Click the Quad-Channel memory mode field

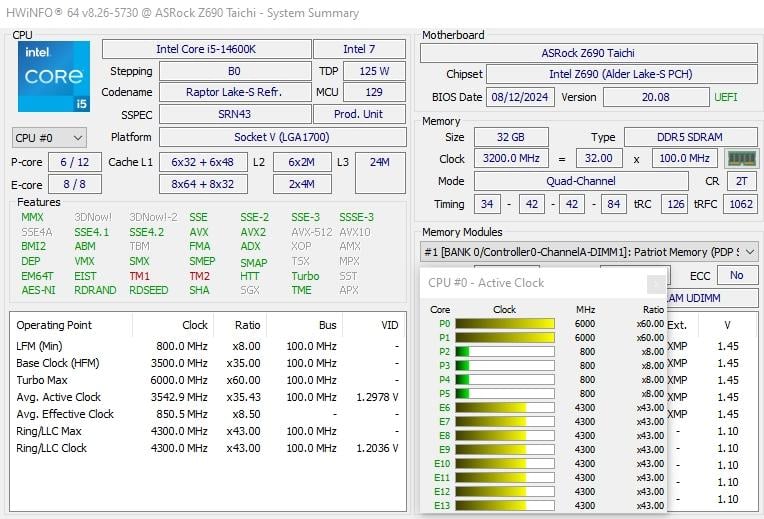coord(580,181)
